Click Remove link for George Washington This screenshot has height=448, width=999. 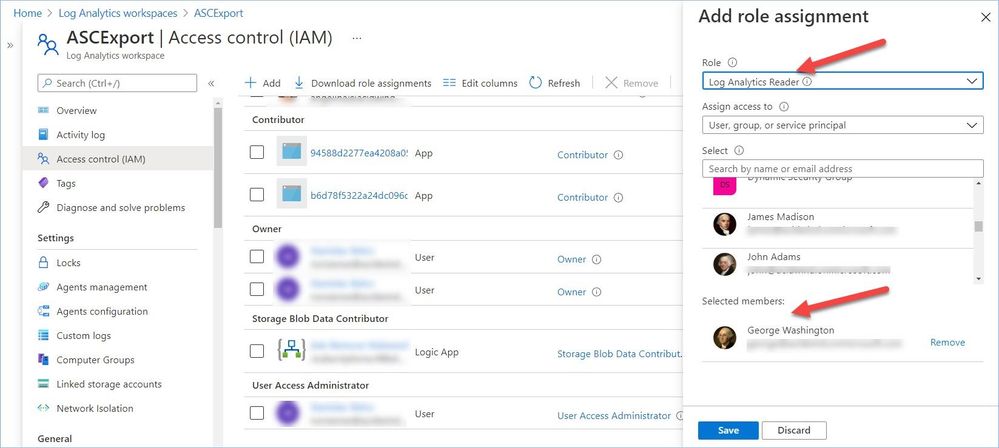pos(947,342)
